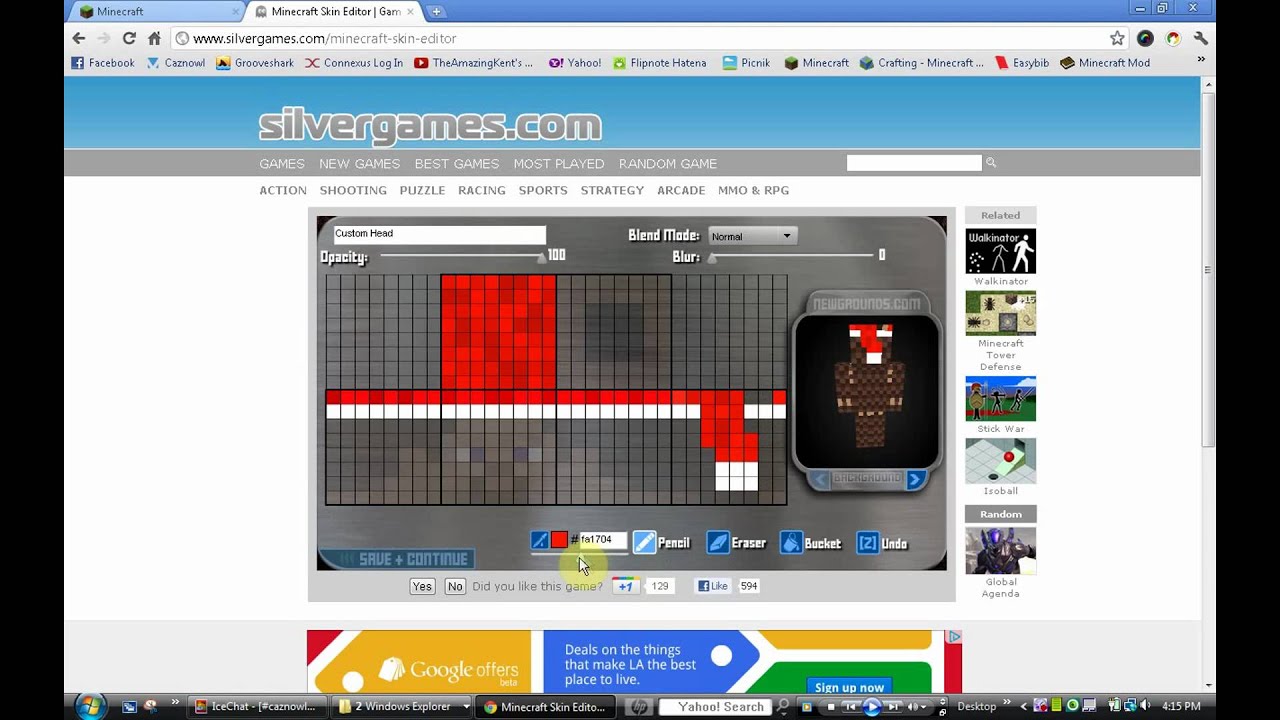Open the Grooveshark bookmark
Screen dimensions: 1280x720
[255, 62]
